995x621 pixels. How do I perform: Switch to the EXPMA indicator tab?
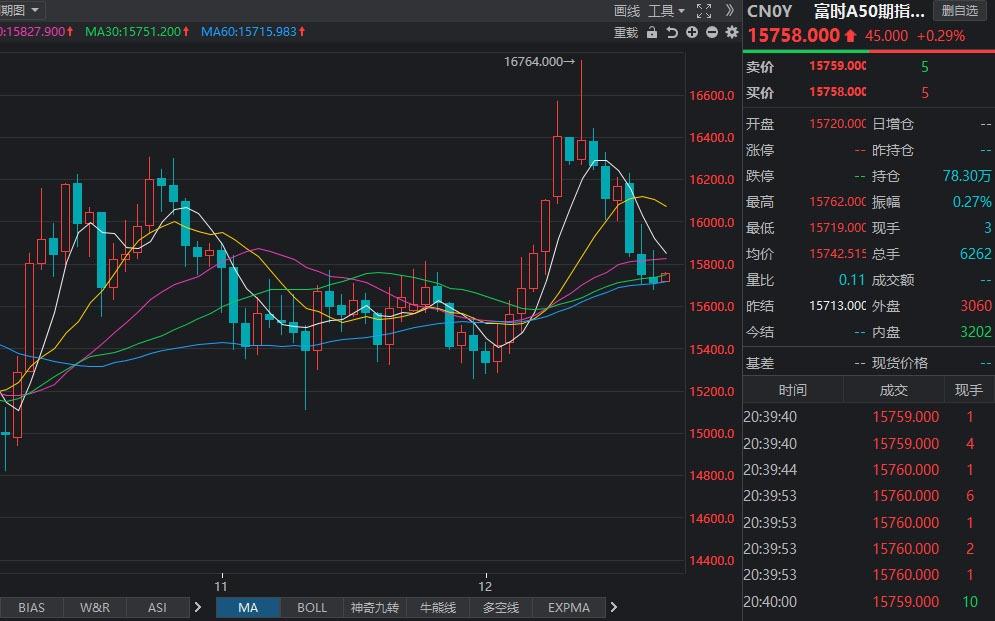click(569, 607)
